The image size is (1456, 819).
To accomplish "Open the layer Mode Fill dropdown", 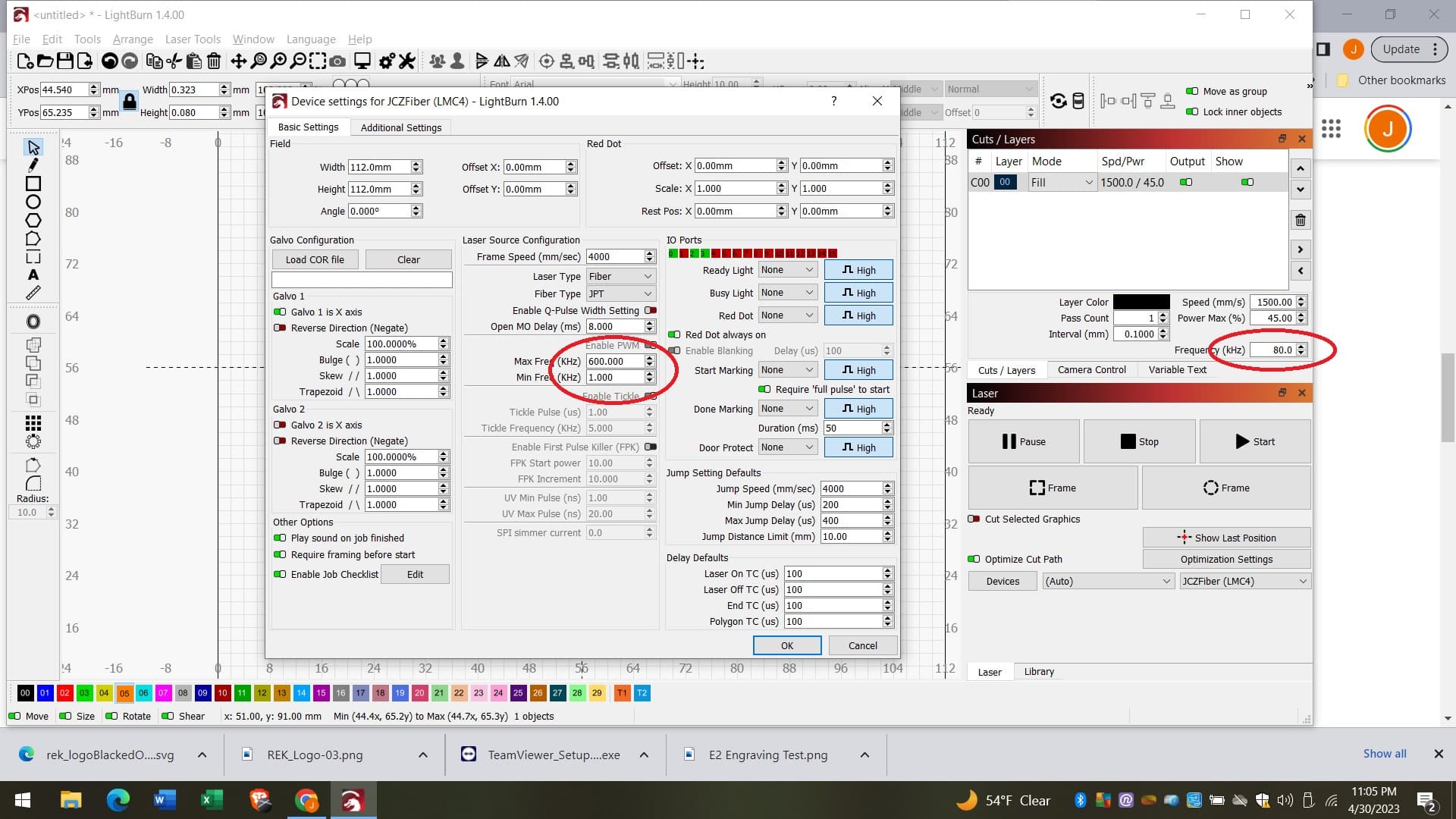I will [1062, 182].
